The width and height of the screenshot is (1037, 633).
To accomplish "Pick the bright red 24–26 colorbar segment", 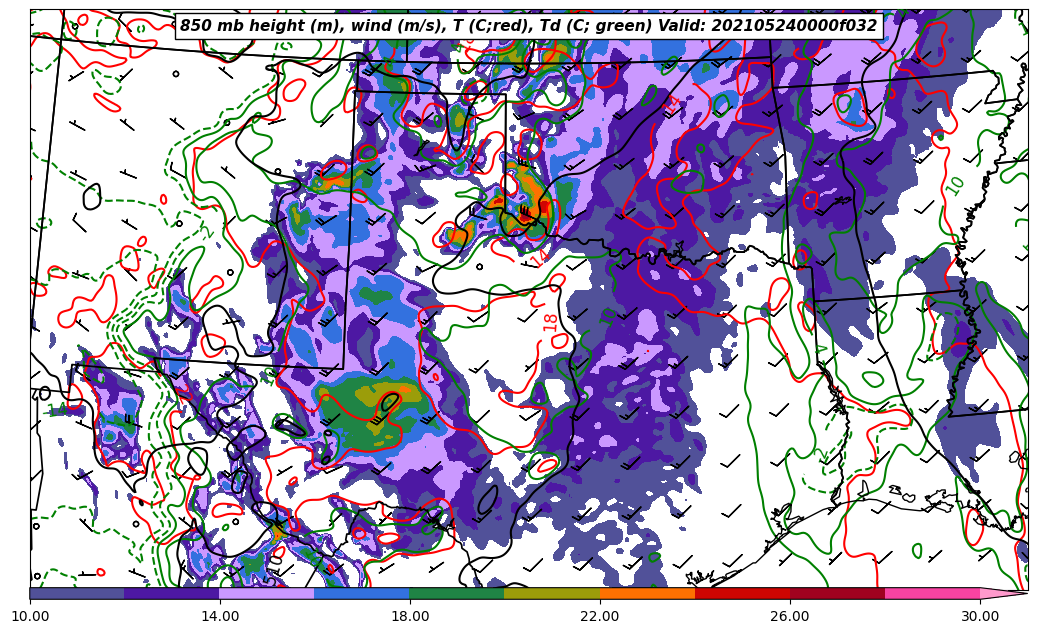I will [742, 593].
